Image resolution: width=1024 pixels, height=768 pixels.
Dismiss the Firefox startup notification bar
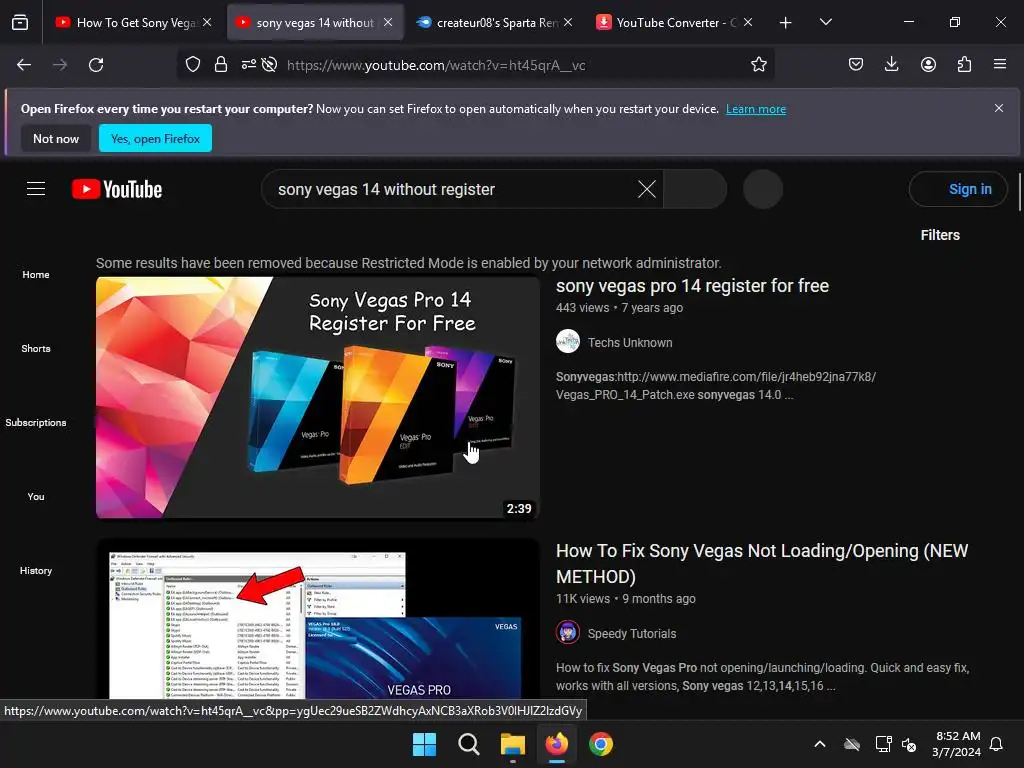coord(999,108)
